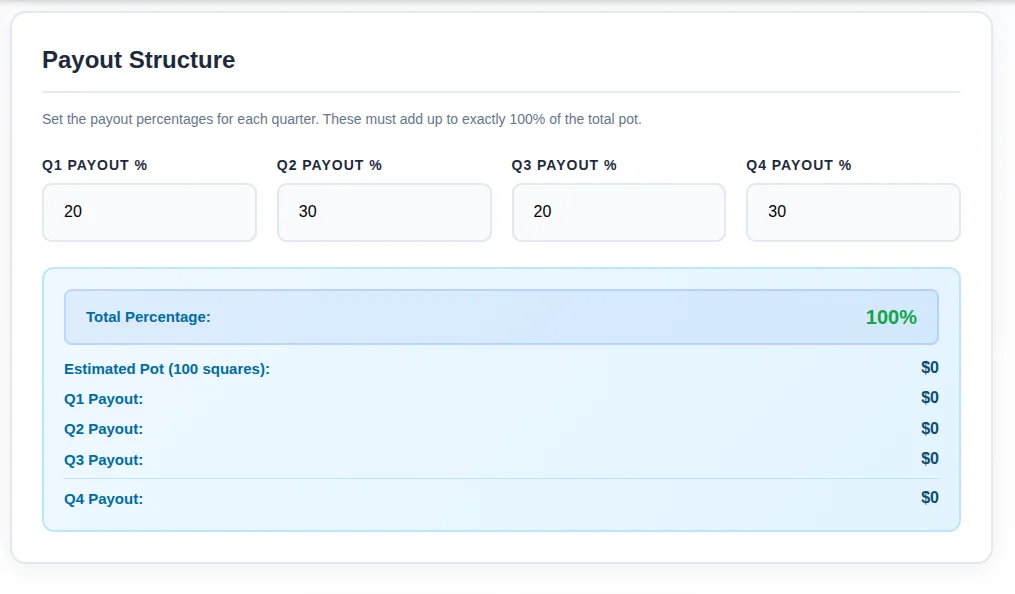Click the Estimated Pot $0 amount

click(x=929, y=368)
